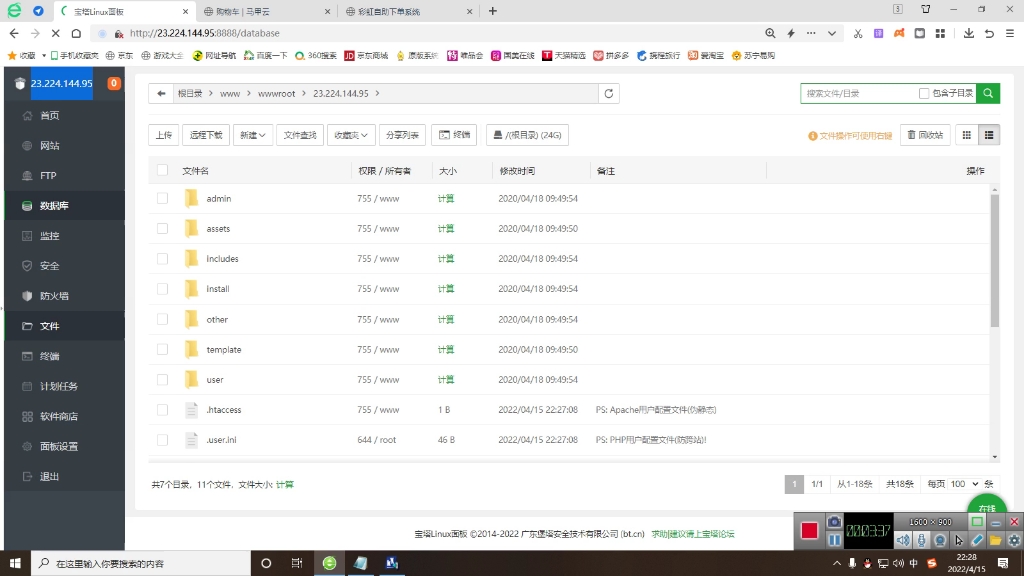Viewport: 1024px width, 576px height.
Task: Expand the 收藏夹 dropdown
Action: click(x=351, y=135)
